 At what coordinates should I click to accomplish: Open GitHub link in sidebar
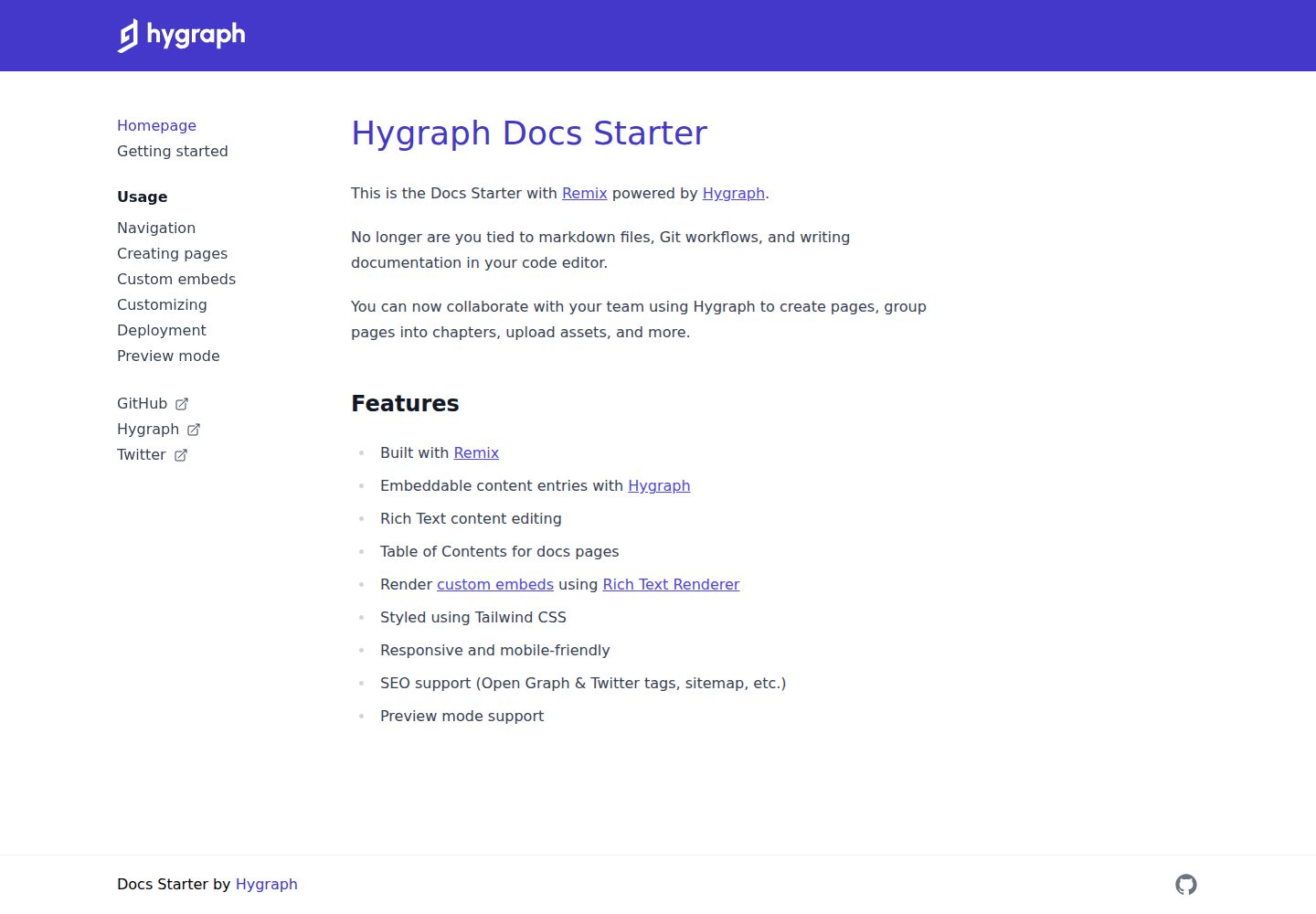pos(143,403)
